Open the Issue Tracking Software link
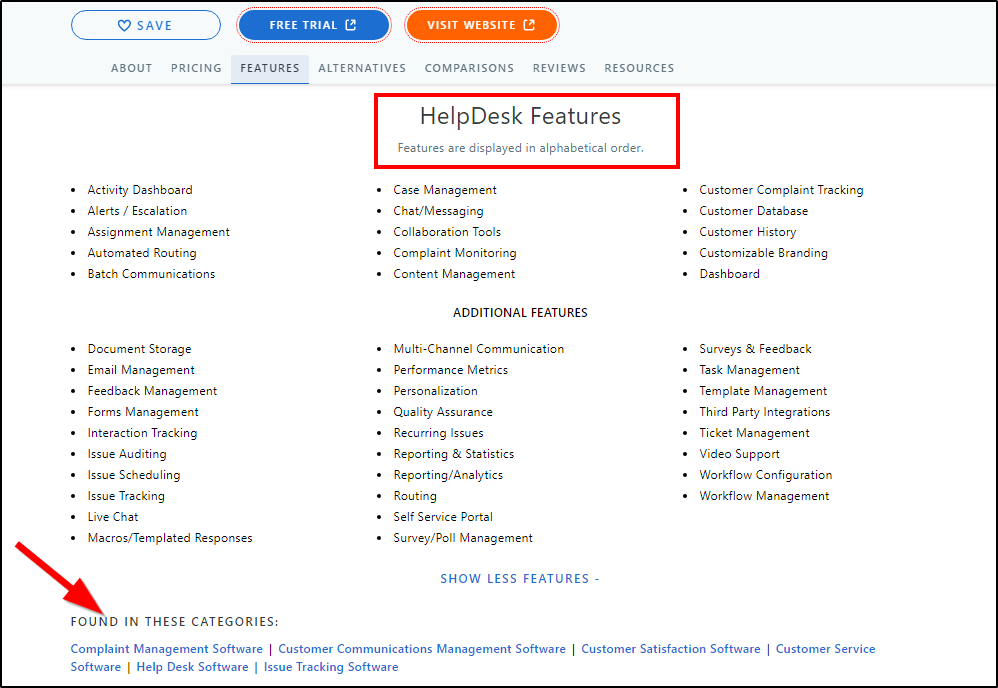Screen dimensions: 998x688 coord(331,667)
